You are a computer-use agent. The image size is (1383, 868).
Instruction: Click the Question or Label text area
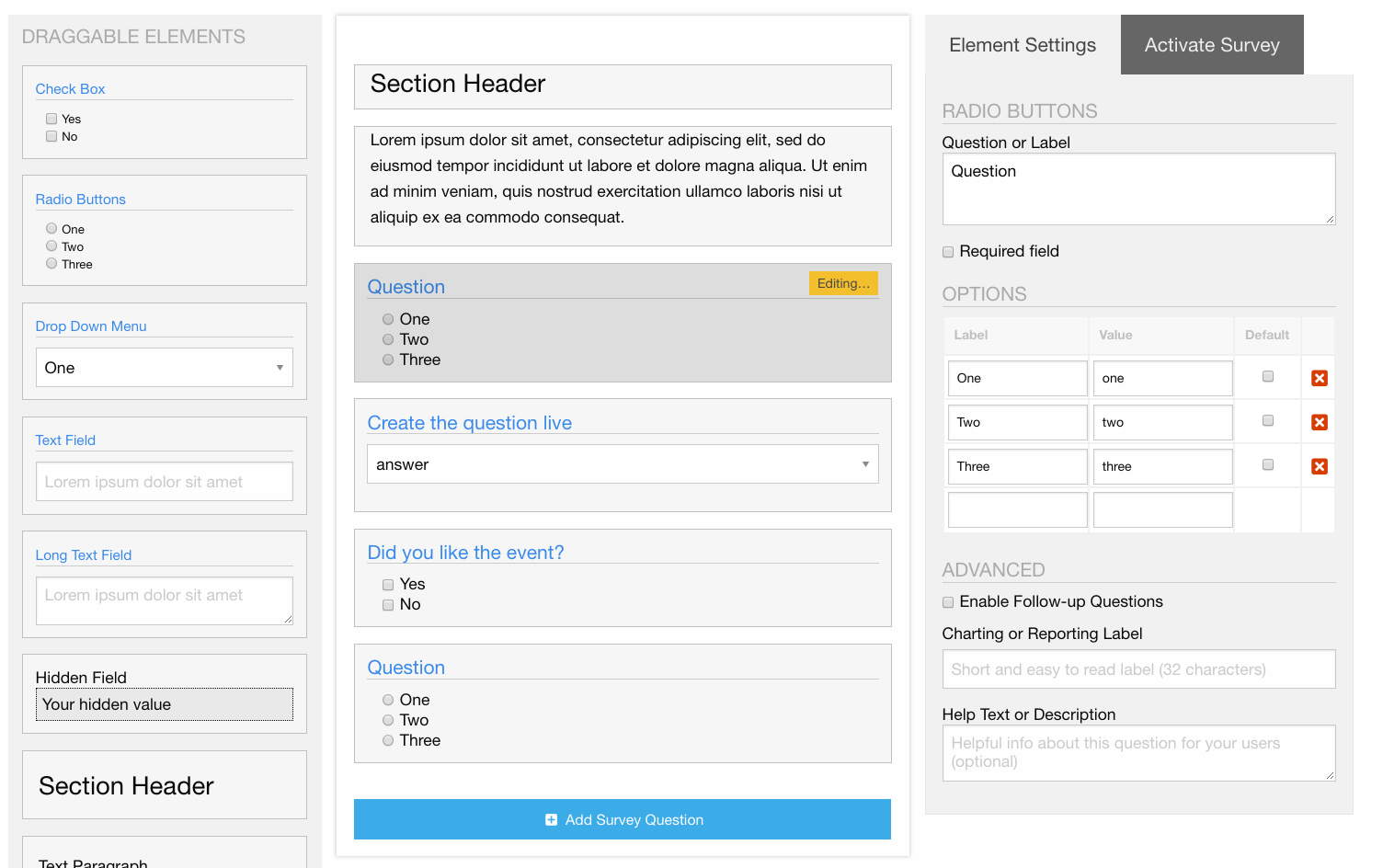point(1137,188)
